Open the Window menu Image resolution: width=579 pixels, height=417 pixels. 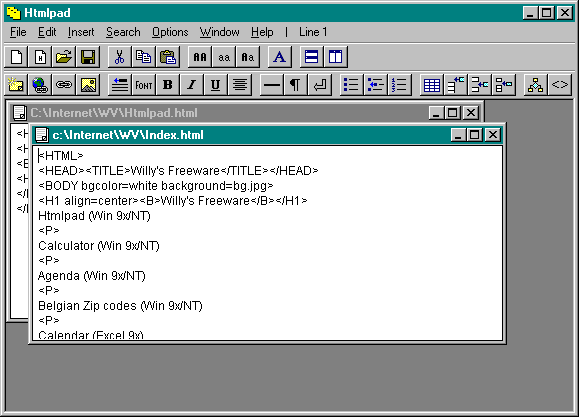pos(219,33)
